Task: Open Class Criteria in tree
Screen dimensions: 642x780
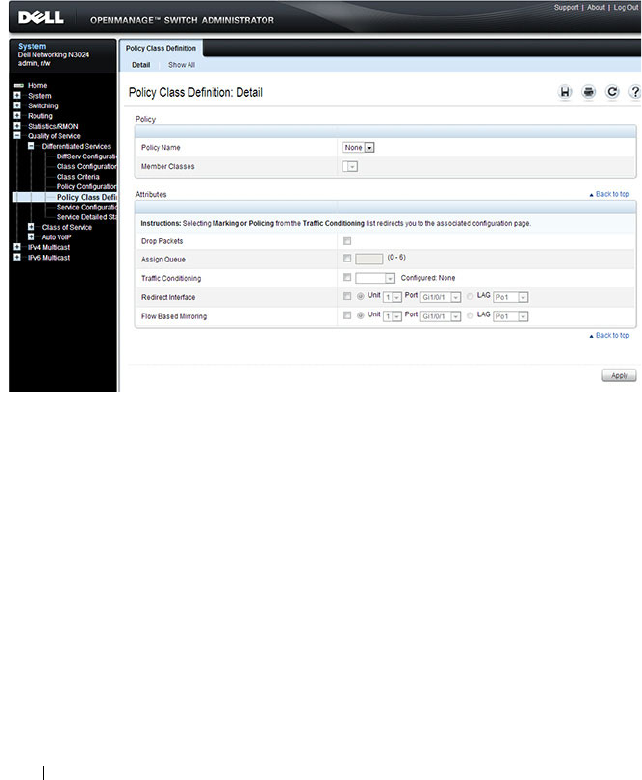Action: 78,177
